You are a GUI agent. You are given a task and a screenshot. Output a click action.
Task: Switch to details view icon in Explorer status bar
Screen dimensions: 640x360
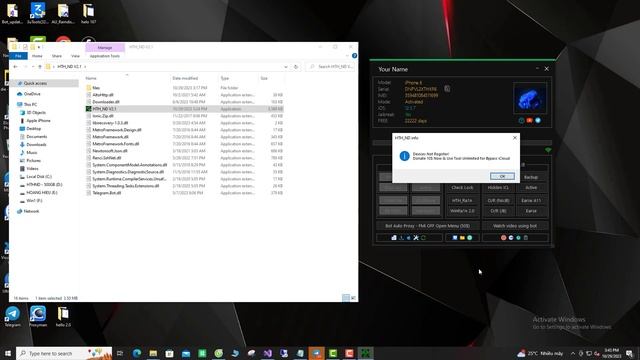[x=346, y=298]
